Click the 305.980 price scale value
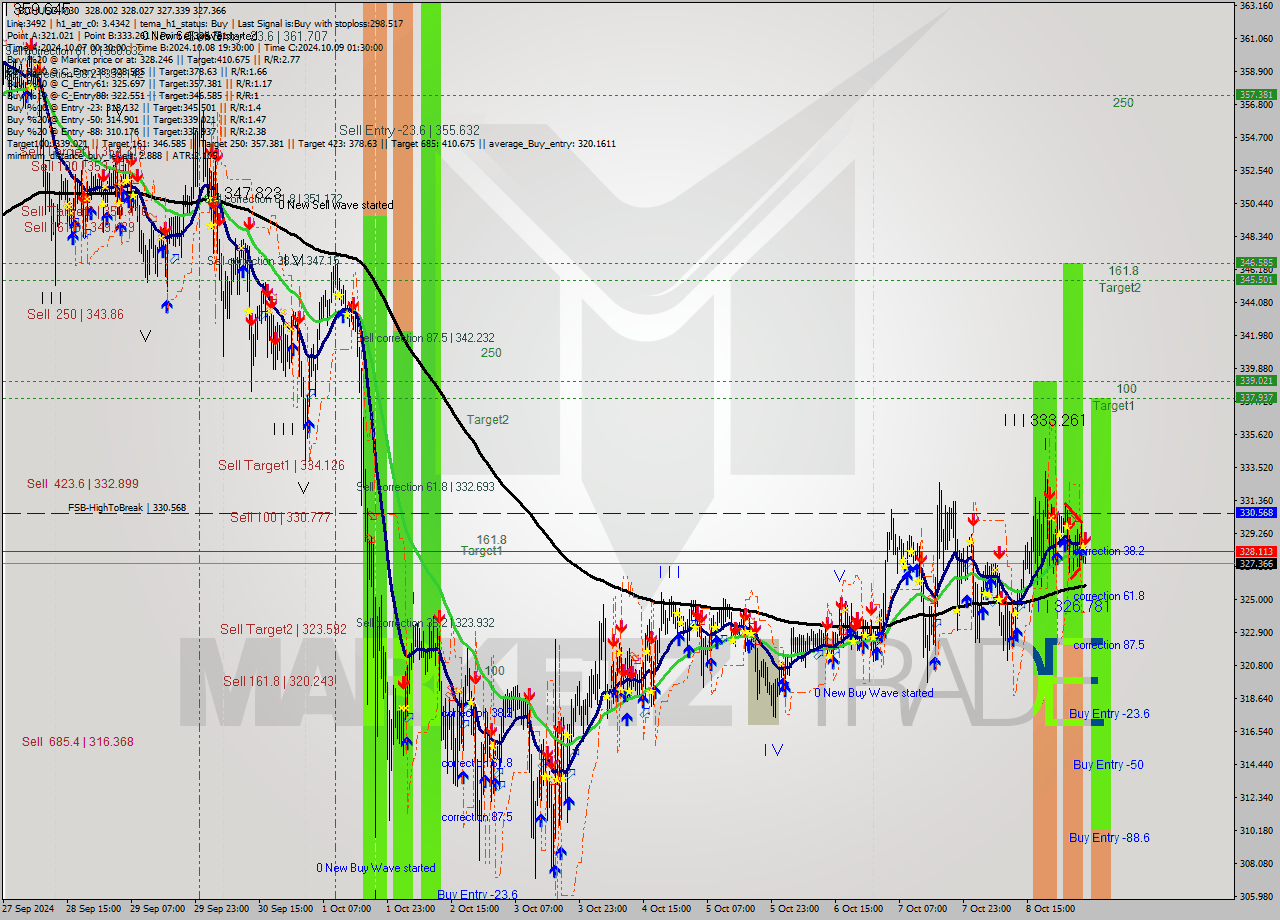Viewport: 1280px width, 920px height. (x=1256, y=896)
